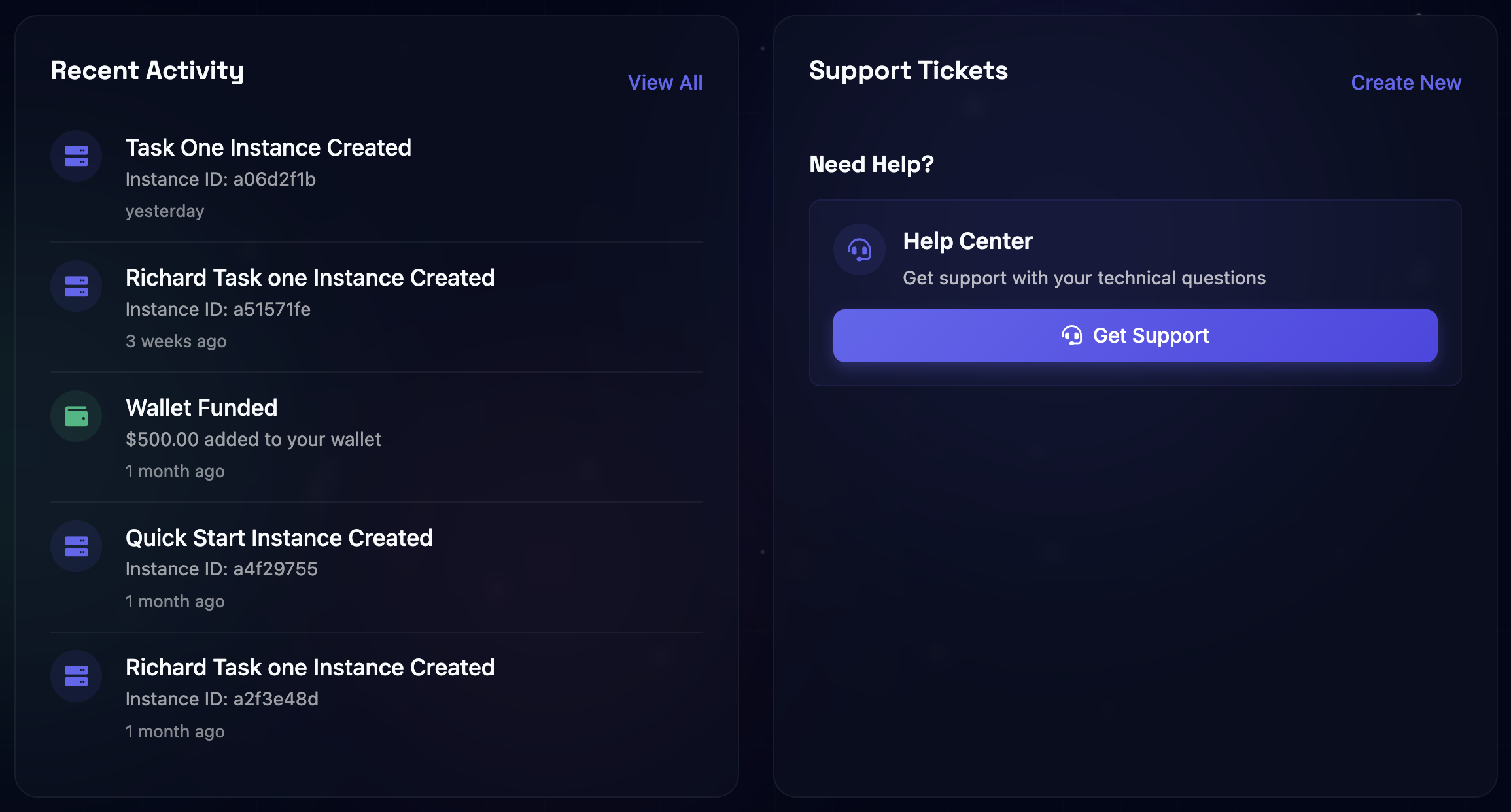
Task: Select the Support Tickets heading
Action: [x=909, y=71]
